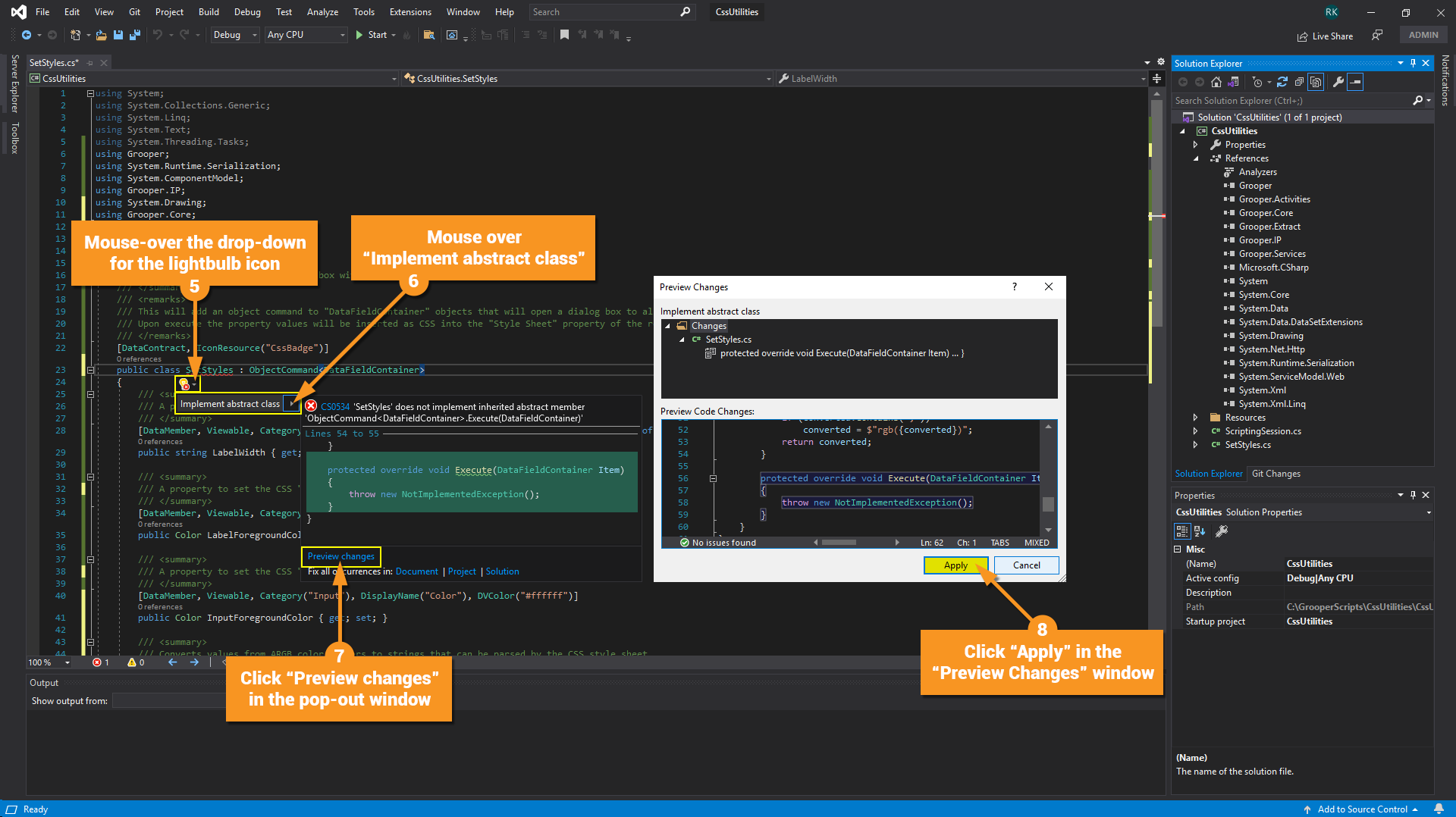The image size is (1456, 817).
Task: Click the lightbulb quick actions icon
Action: 184,384
